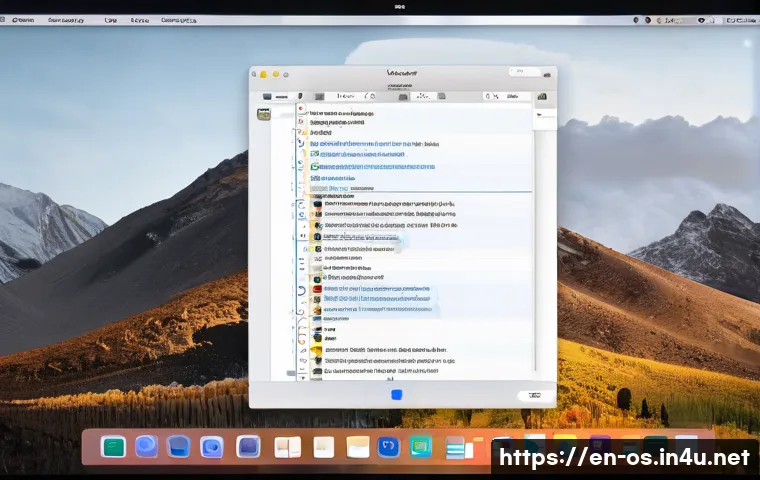Click the green circular icon in the list
Viewport: 760px width, 480px height.
(315, 167)
